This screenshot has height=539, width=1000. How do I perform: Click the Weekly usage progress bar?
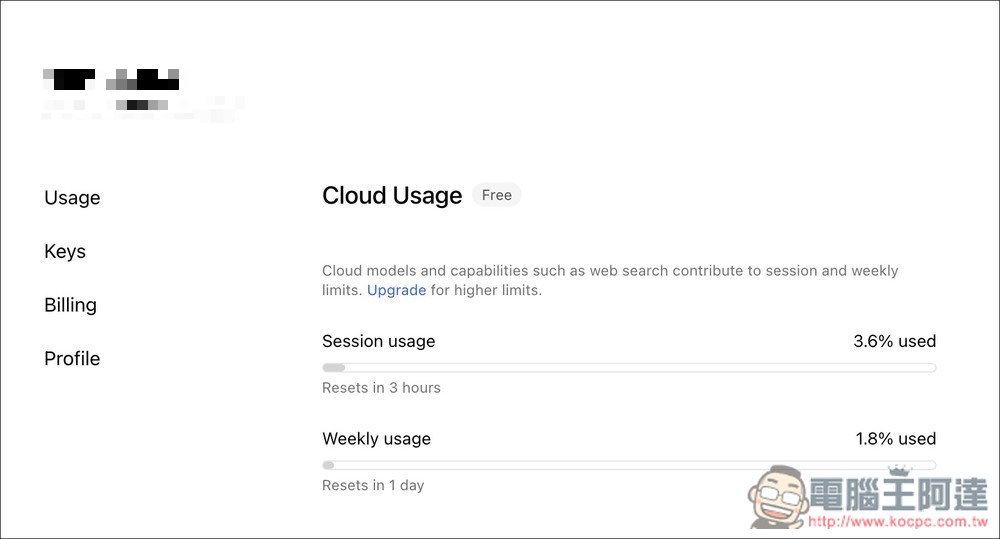pyautogui.click(x=629, y=465)
